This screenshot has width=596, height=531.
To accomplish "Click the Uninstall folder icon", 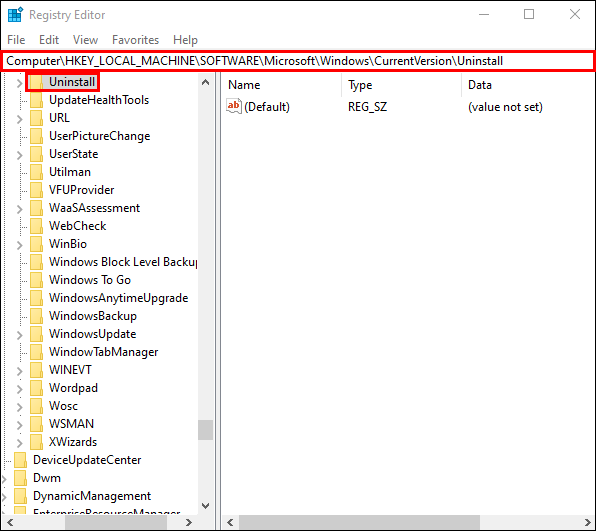I will (x=36, y=82).
